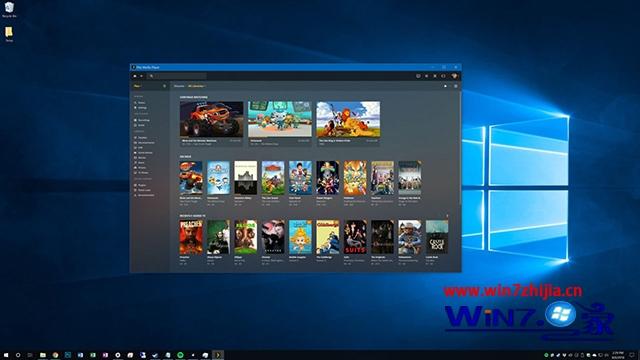Screen dimensions: 640x360
Task: Open the Lion Guard Continue Watching thumbnail
Action: (x=348, y=119)
